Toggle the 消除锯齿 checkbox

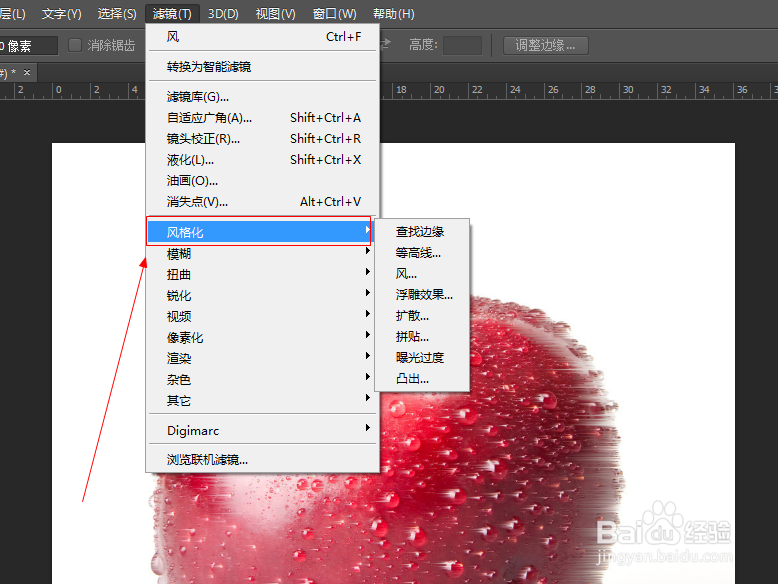[75, 45]
